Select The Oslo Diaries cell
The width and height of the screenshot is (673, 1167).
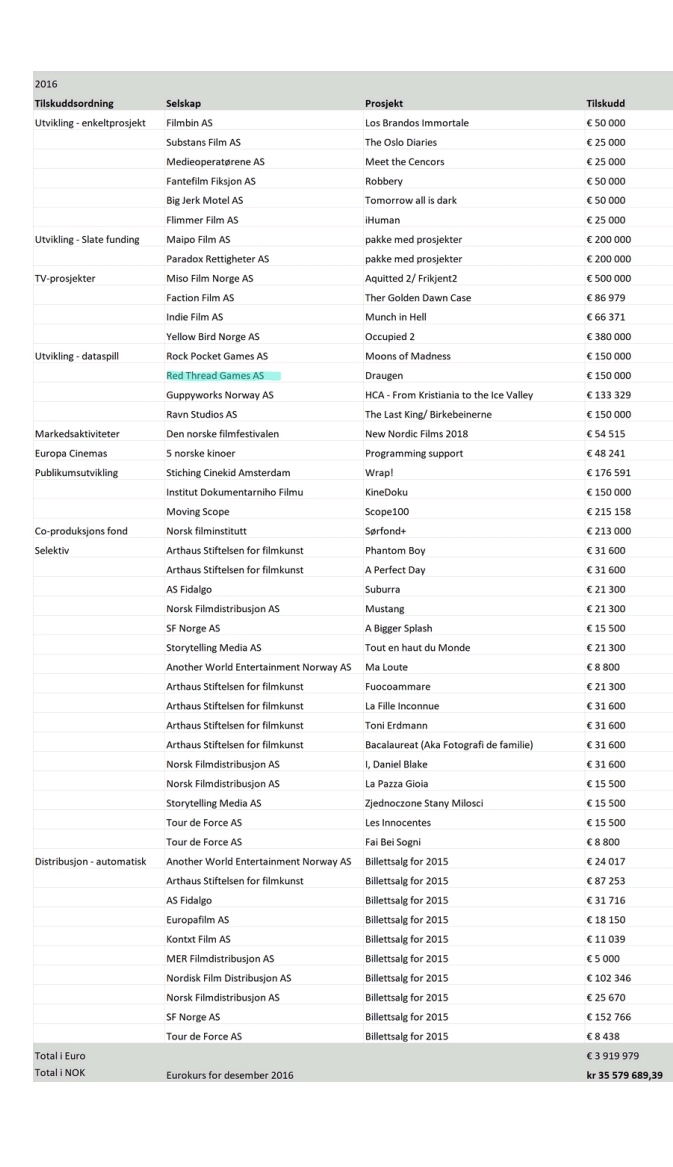point(401,142)
